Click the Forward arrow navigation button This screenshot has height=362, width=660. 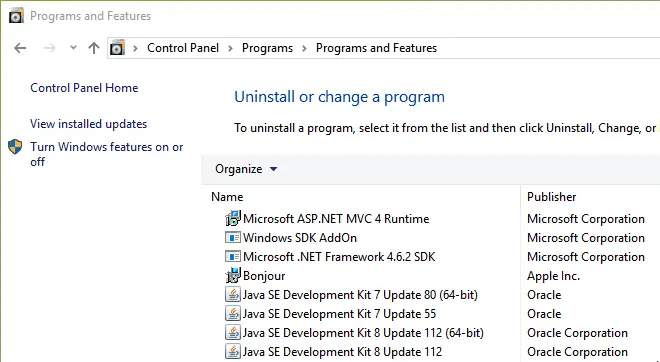tap(49, 48)
